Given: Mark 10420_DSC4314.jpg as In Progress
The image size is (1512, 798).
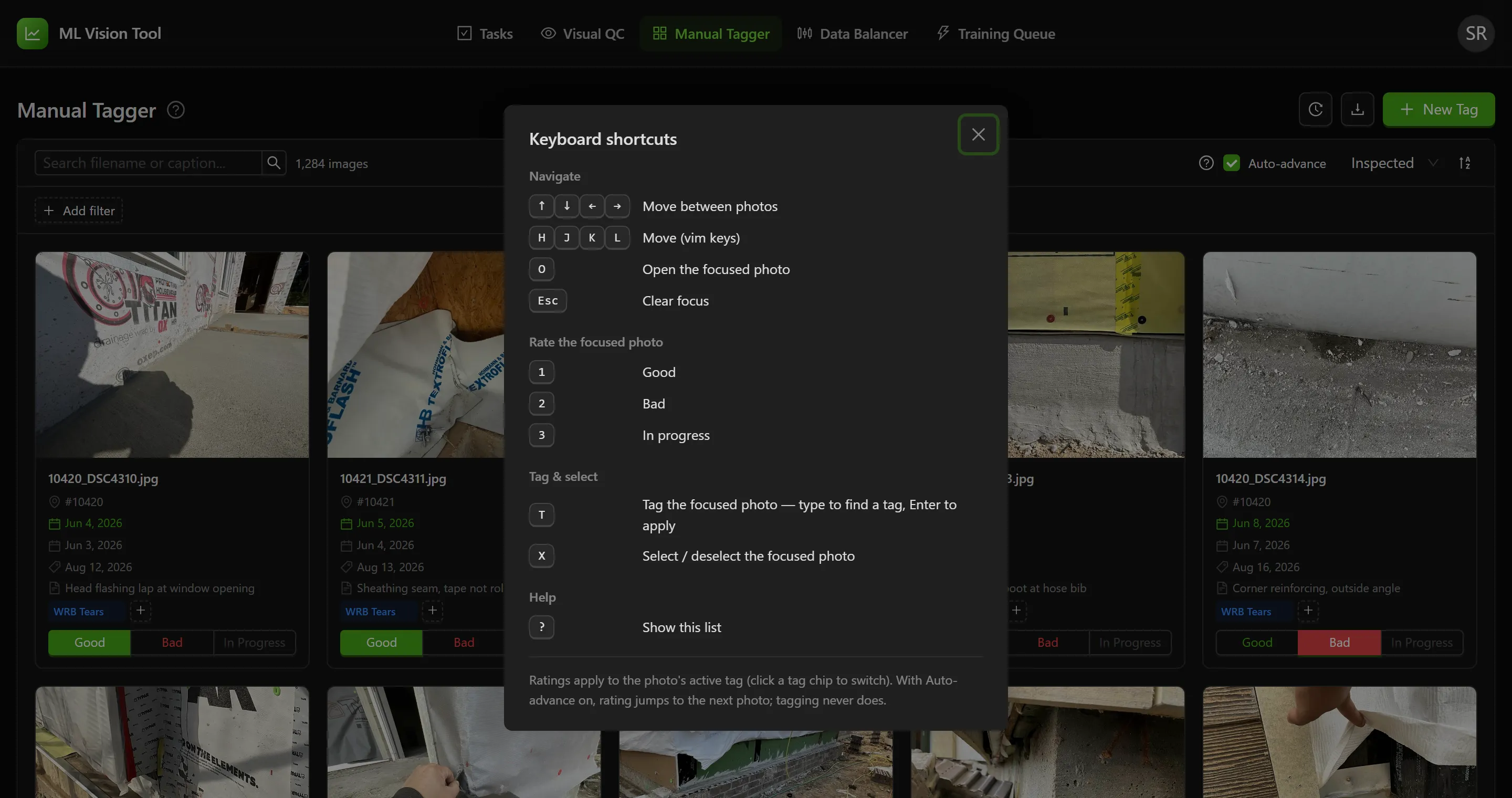Looking at the screenshot, I should 1422,643.
